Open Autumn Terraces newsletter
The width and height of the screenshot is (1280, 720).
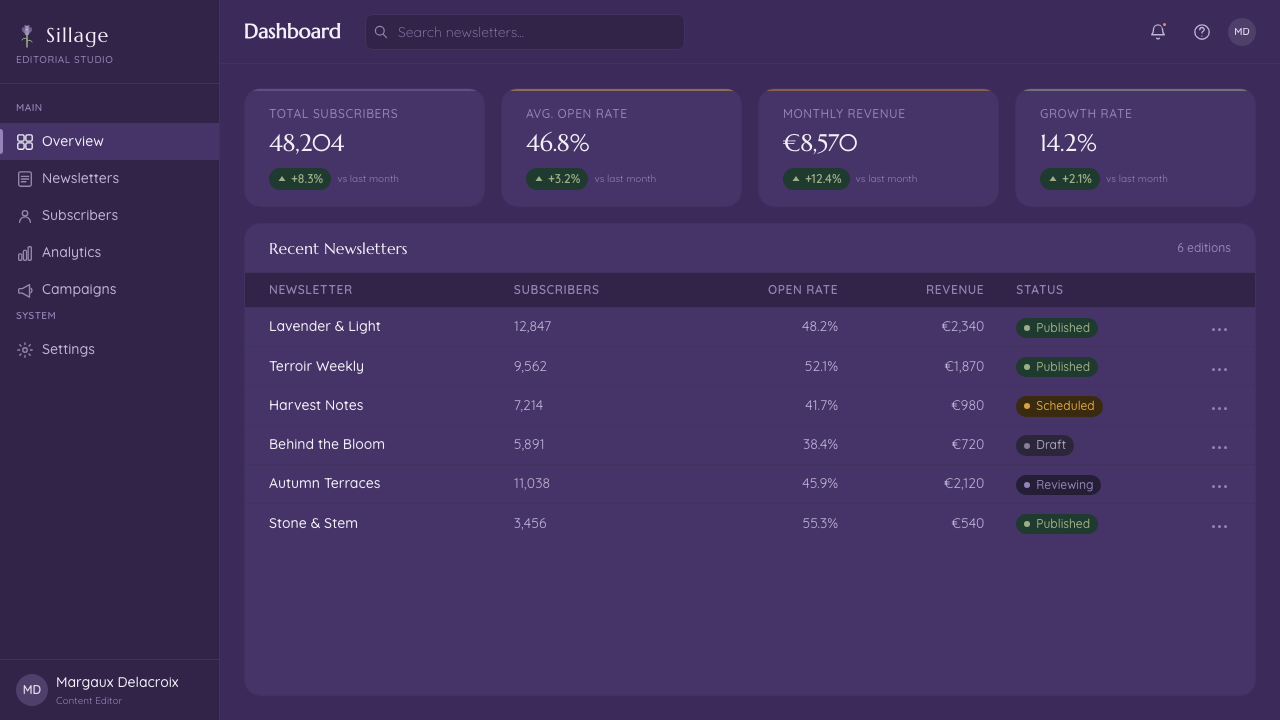(325, 483)
